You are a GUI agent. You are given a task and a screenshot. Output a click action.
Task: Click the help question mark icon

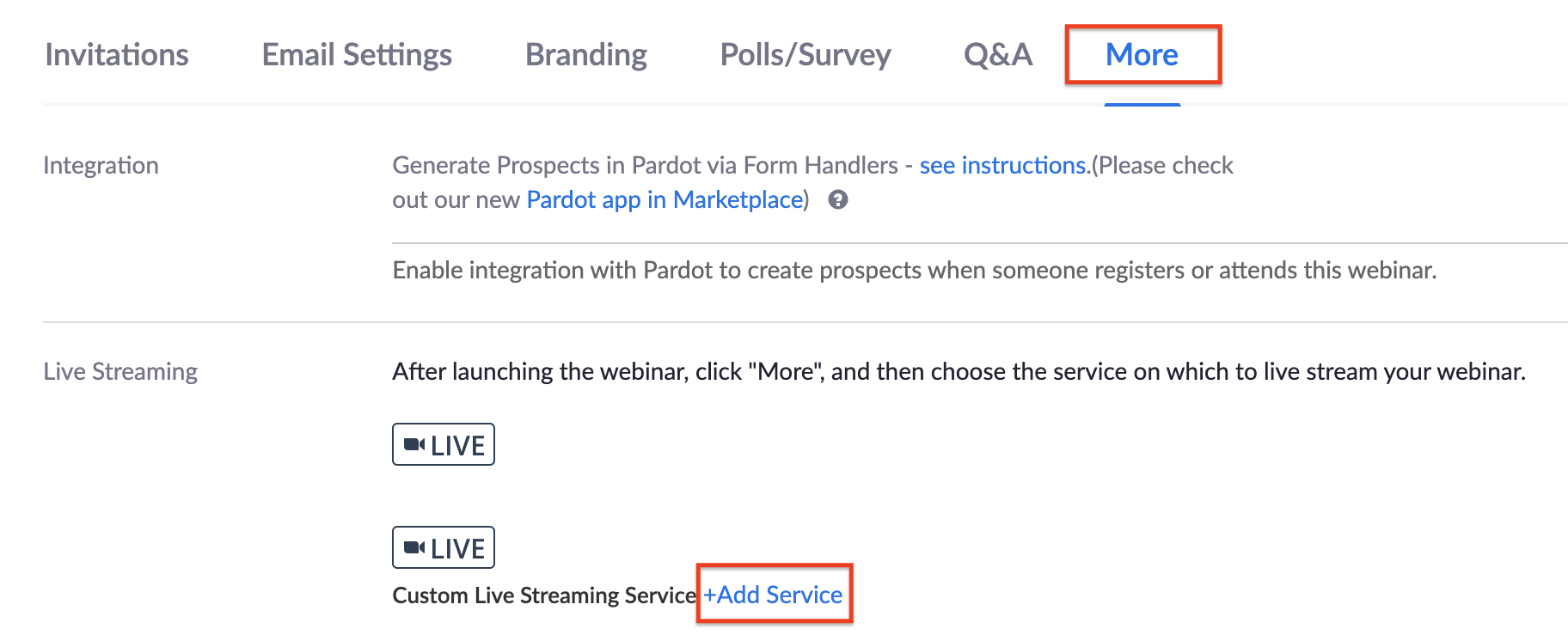838,200
